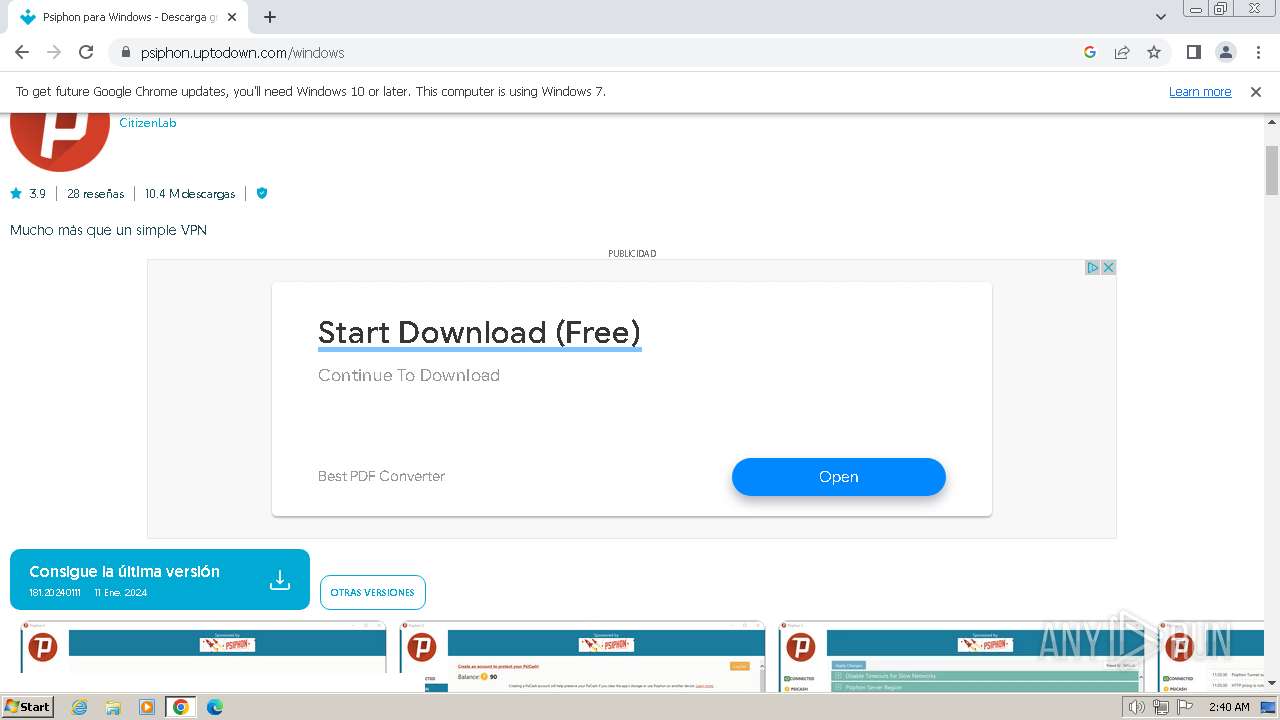Open the CitizenLab developer link
Viewport: 1280px width, 720px height.
pos(147,123)
